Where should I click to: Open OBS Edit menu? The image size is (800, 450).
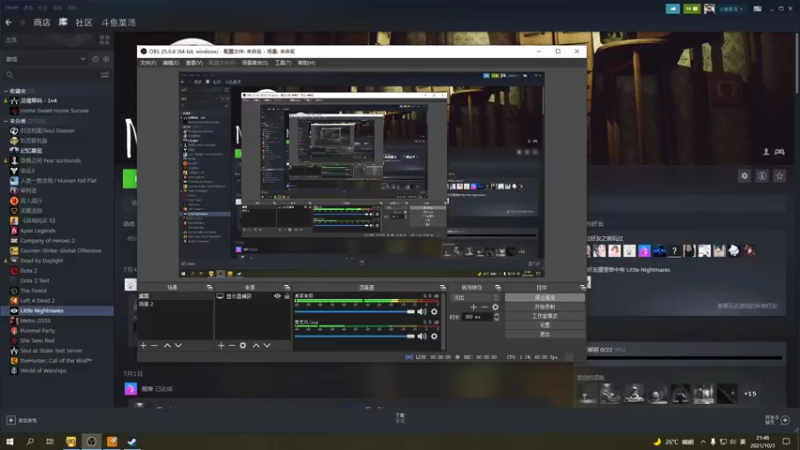(x=170, y=63)
